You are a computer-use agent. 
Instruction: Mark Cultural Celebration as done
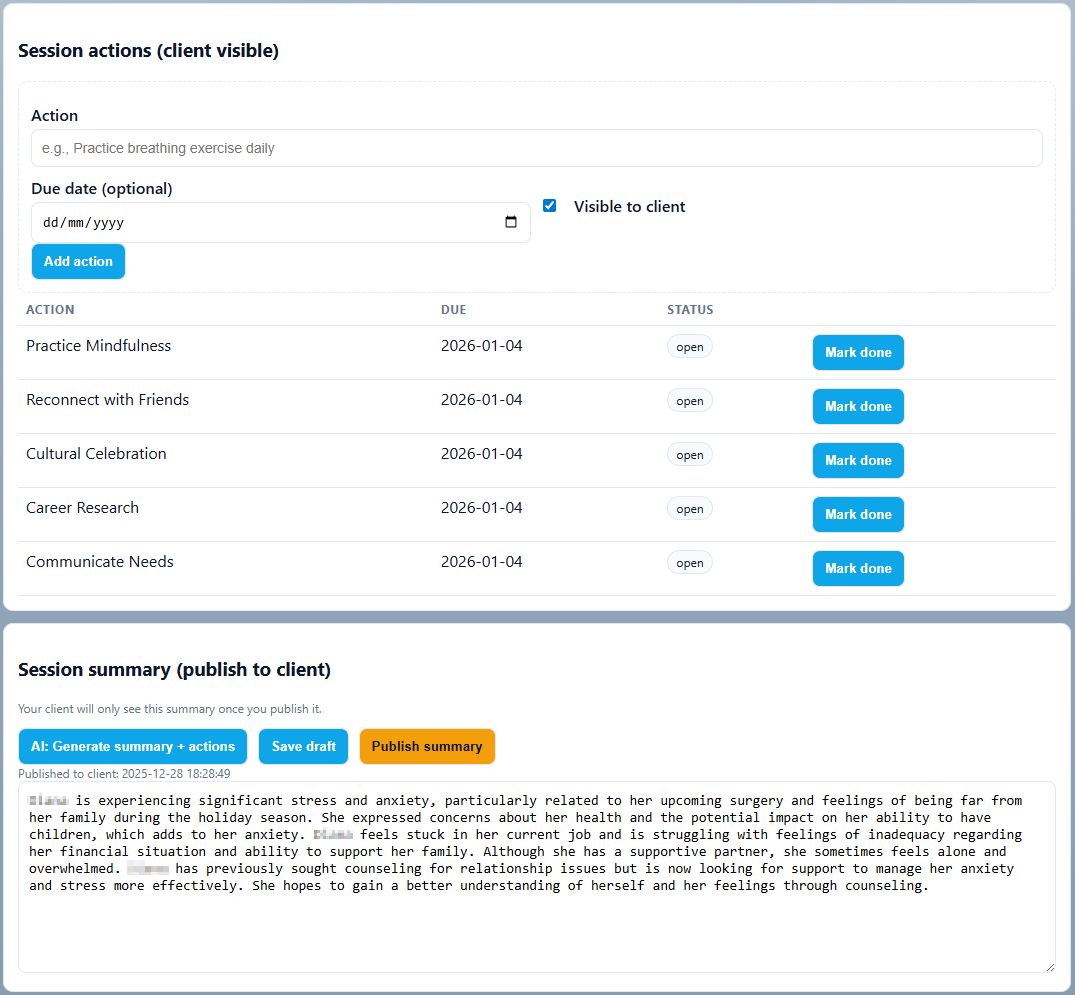click(x=858, y=461)
